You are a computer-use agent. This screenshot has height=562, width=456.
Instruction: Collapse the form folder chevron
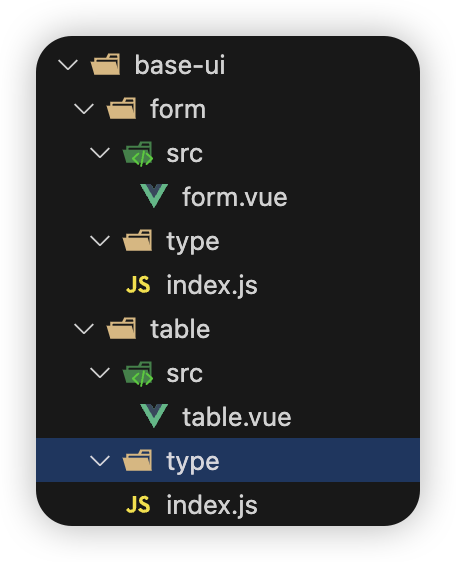(x=84, y=109)
